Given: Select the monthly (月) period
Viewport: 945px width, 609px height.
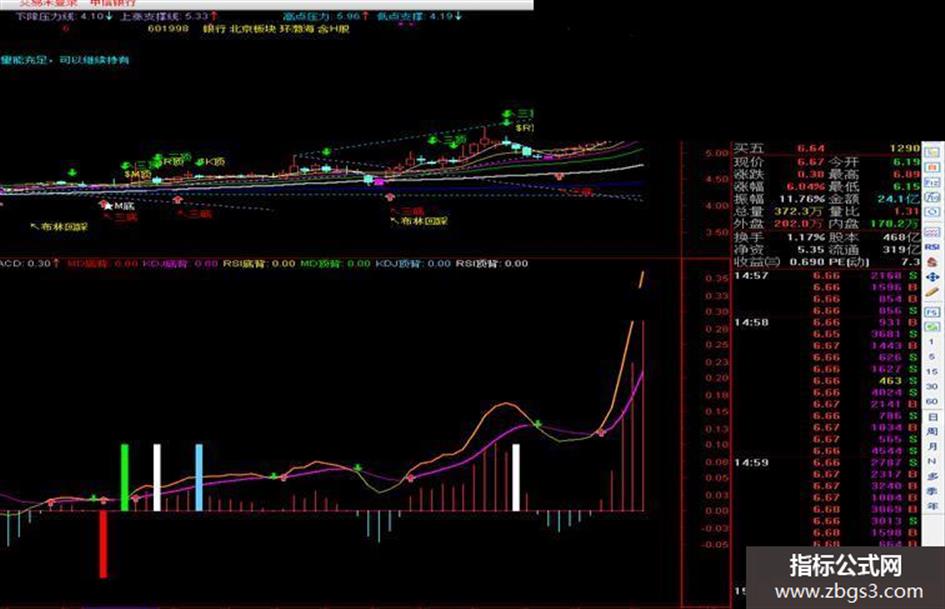Looking at the screenshot, I should [x=932, y=446].
